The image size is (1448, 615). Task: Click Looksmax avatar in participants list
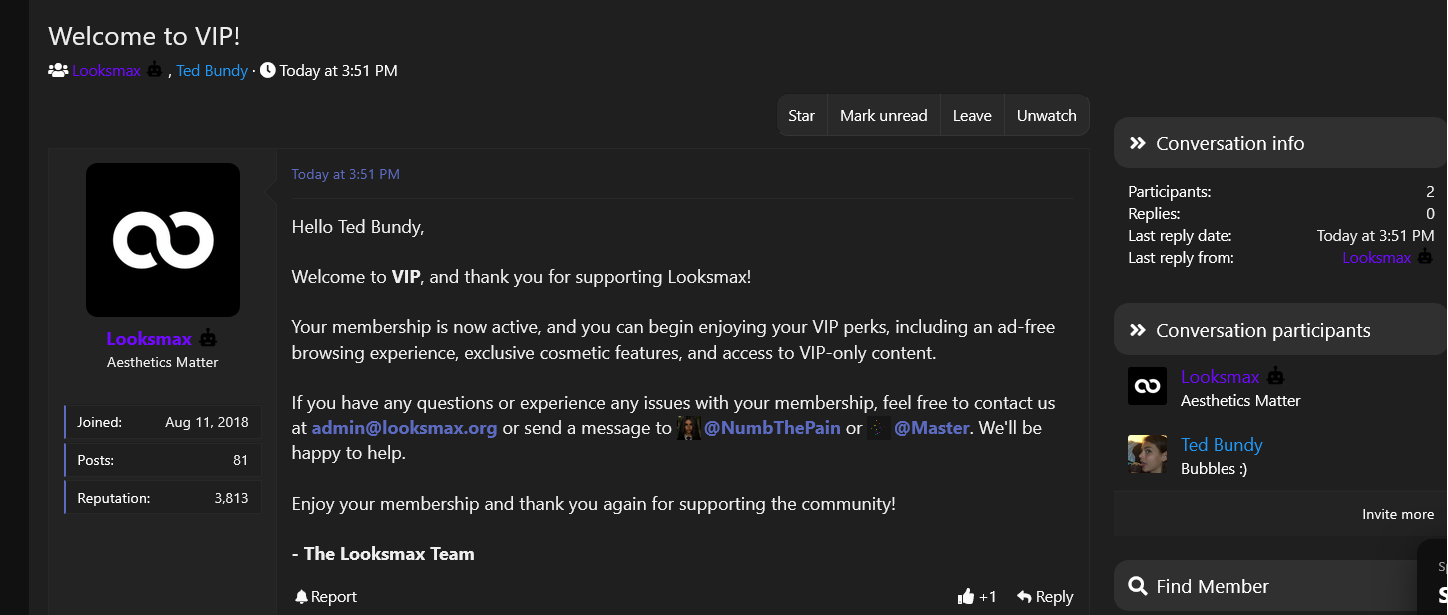[x=1147, y=386]
